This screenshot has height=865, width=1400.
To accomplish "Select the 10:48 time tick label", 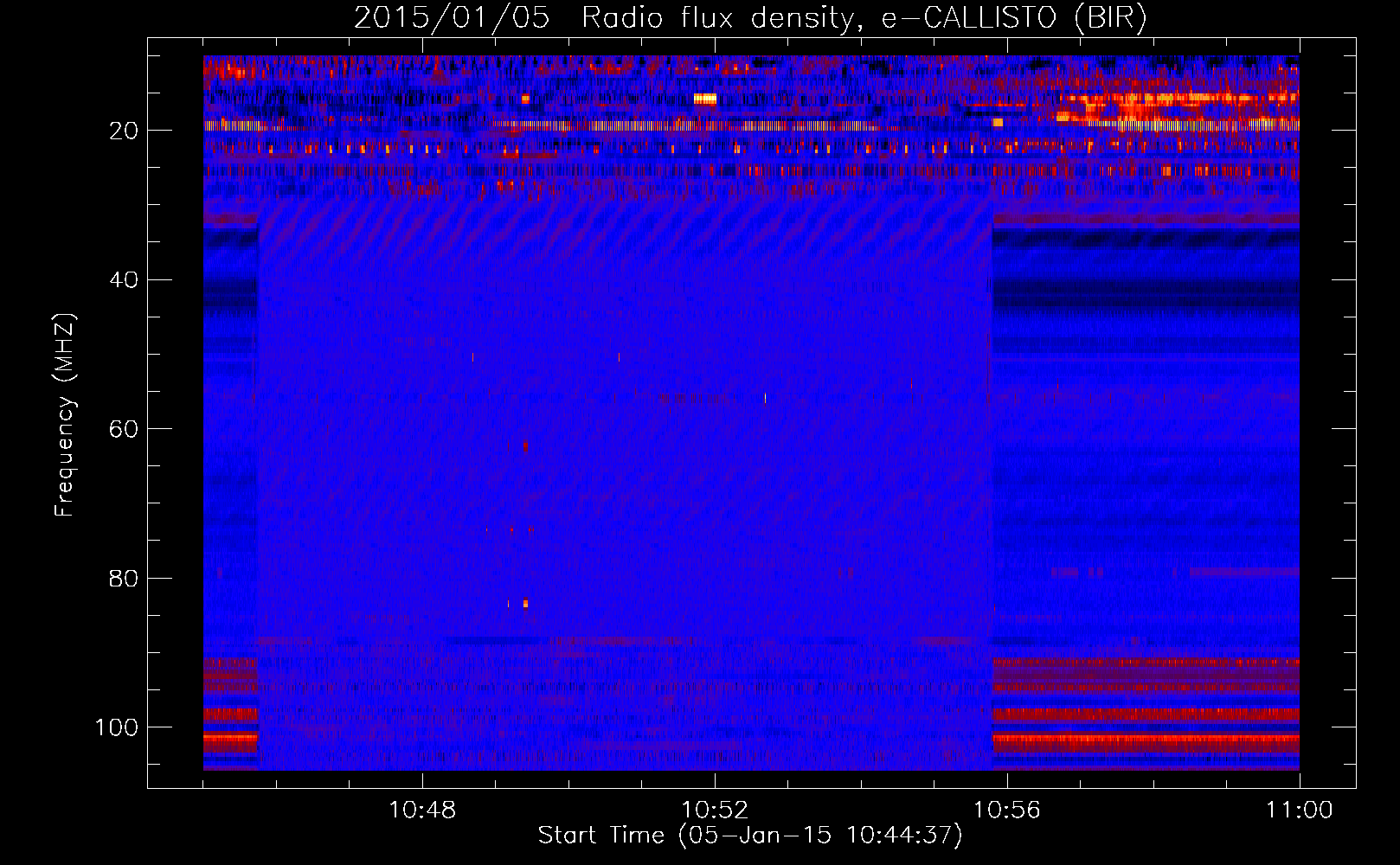I will (x=422, y=811).
